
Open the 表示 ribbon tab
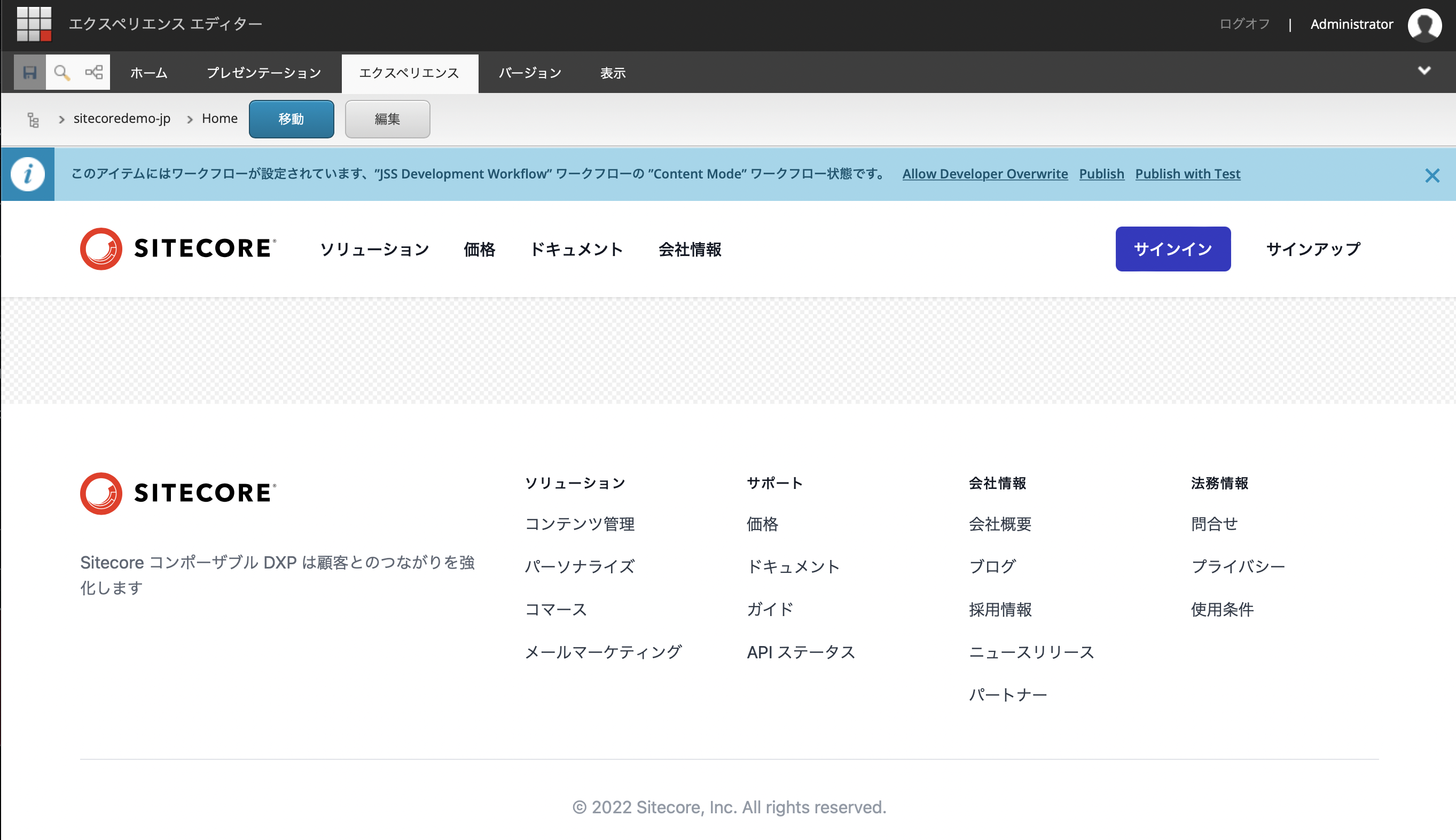tap(613, 73)
